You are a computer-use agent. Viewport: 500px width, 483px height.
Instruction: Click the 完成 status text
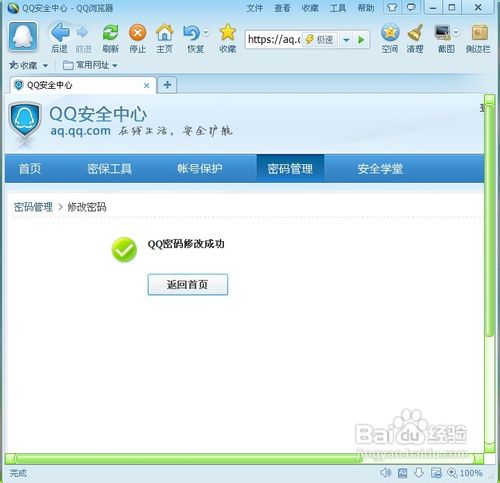[18, 473]
